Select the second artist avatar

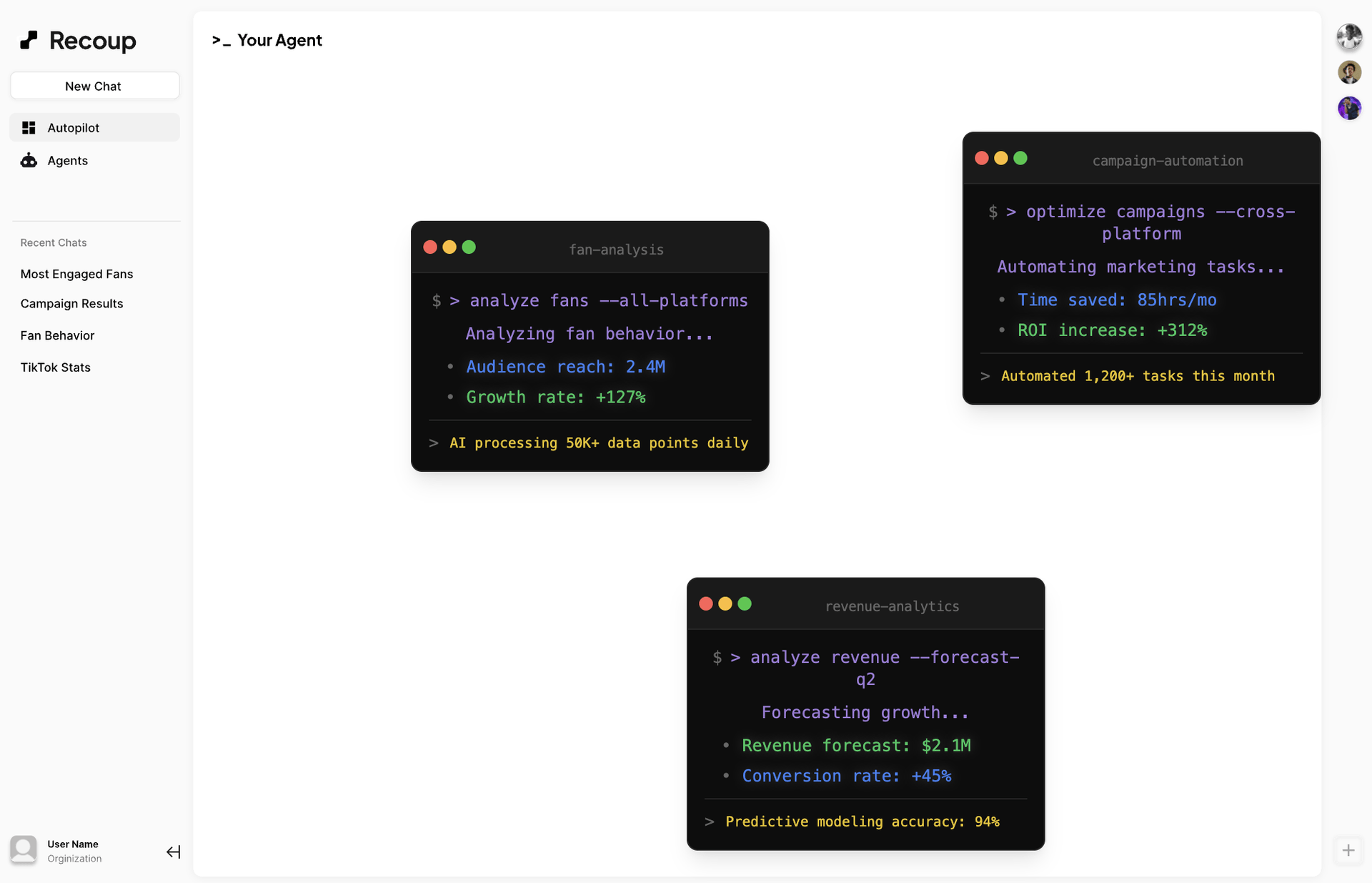point(1349,71)
